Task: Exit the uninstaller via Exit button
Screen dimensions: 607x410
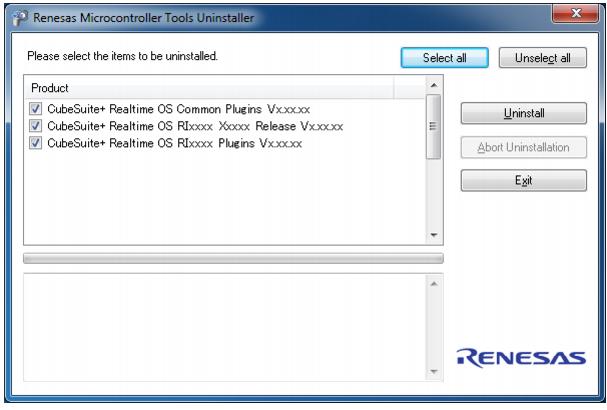Action: coord(523,181)
